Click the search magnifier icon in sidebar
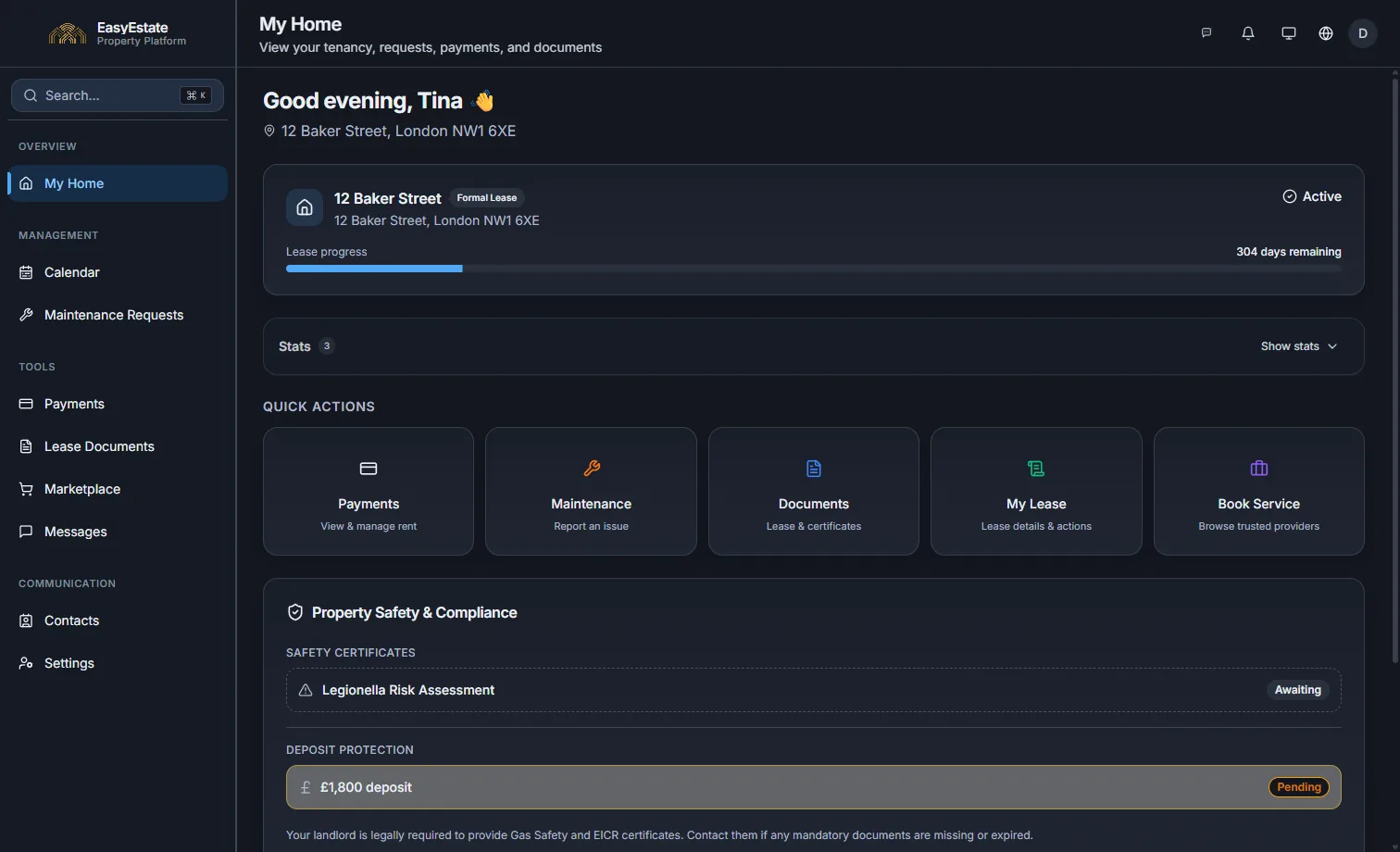 (31, 95)
